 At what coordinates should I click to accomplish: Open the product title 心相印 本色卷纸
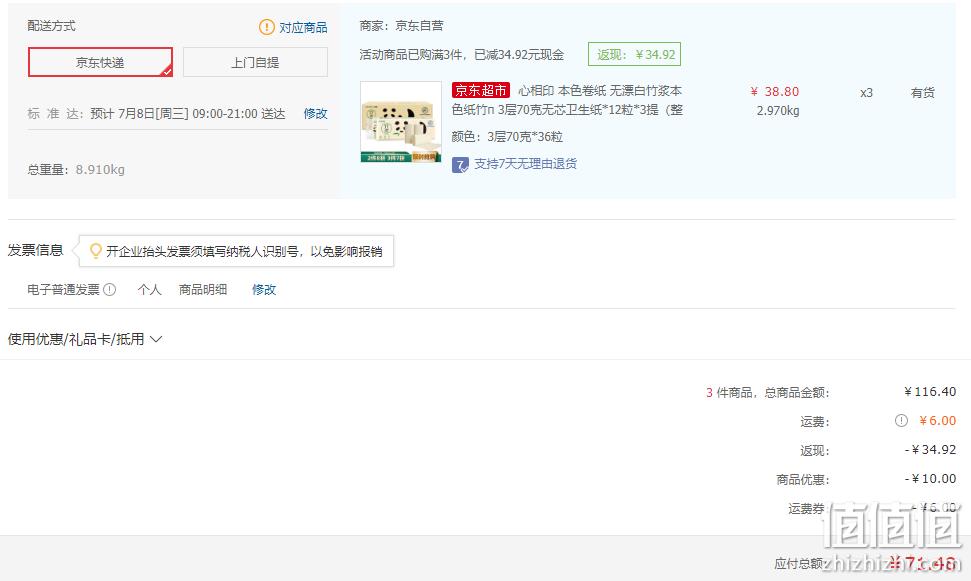(x=567, y=100)
